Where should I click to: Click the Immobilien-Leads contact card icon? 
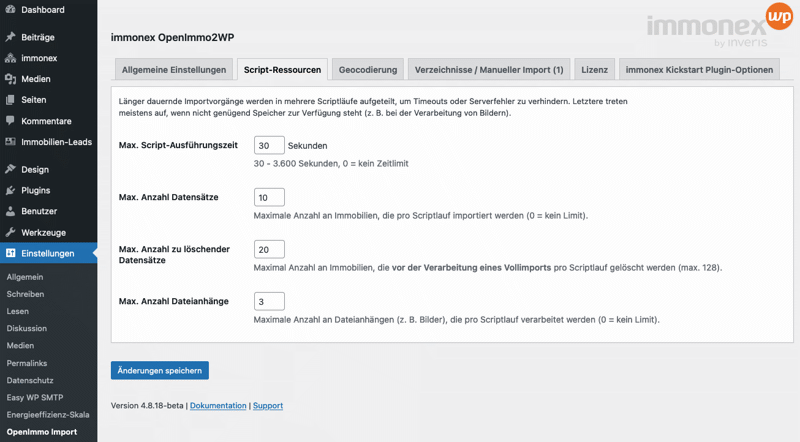(x=10, y=141)
